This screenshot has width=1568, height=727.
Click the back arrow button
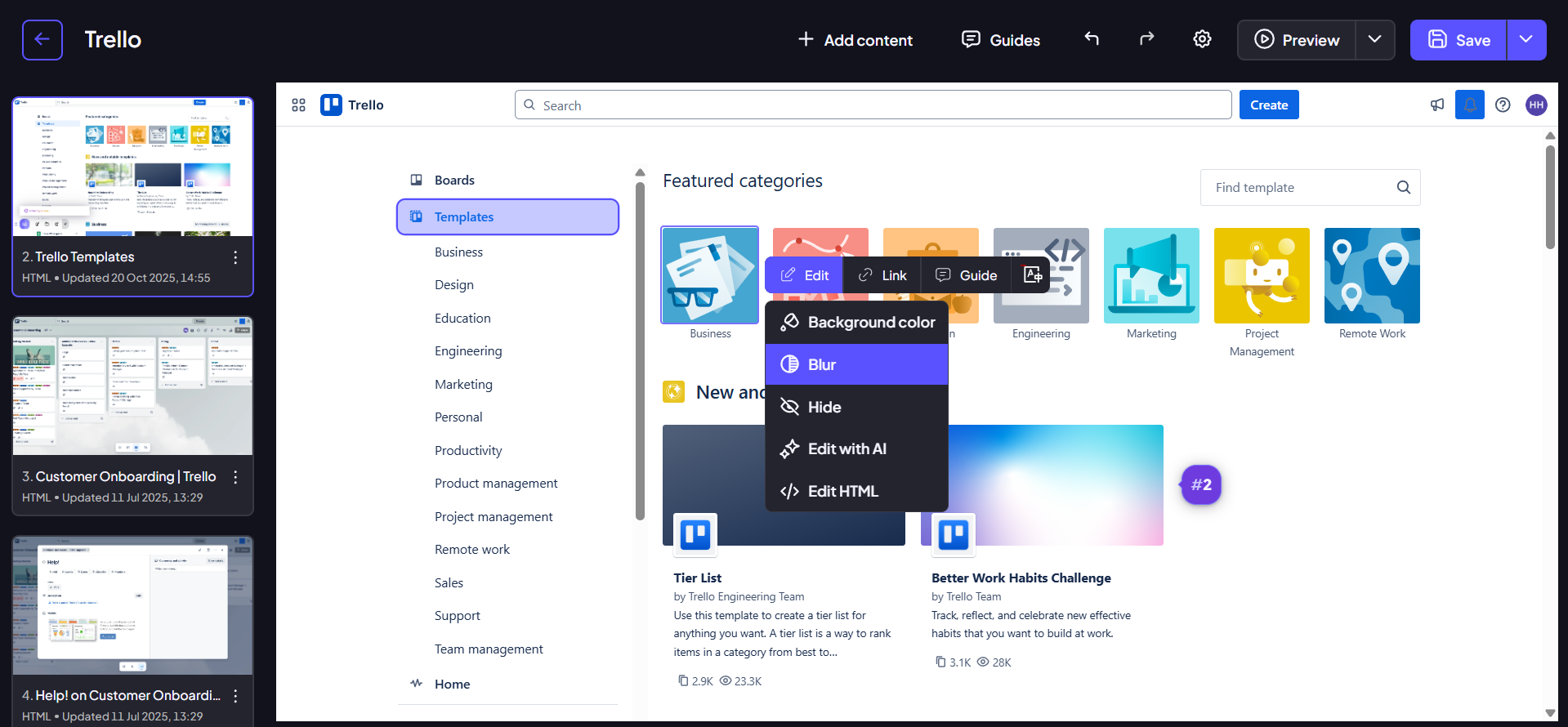click(42, 40)
